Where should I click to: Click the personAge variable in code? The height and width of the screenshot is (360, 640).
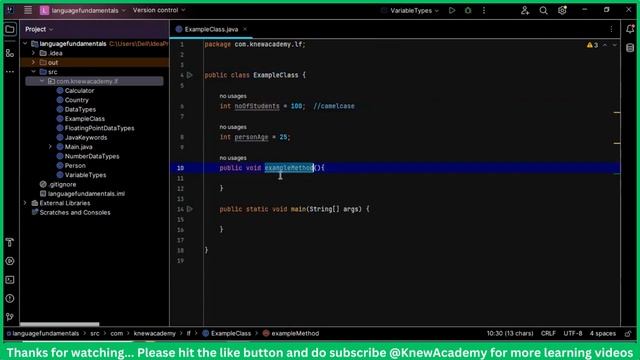[251, 137]
